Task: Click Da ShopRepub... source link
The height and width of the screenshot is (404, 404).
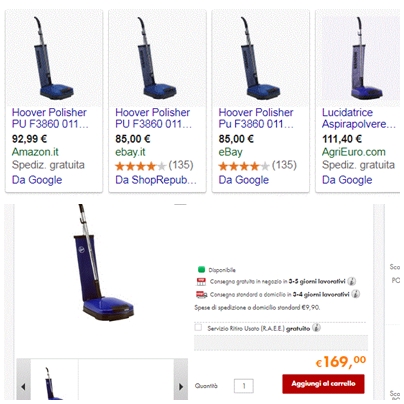Action: [x=156, y=180]
